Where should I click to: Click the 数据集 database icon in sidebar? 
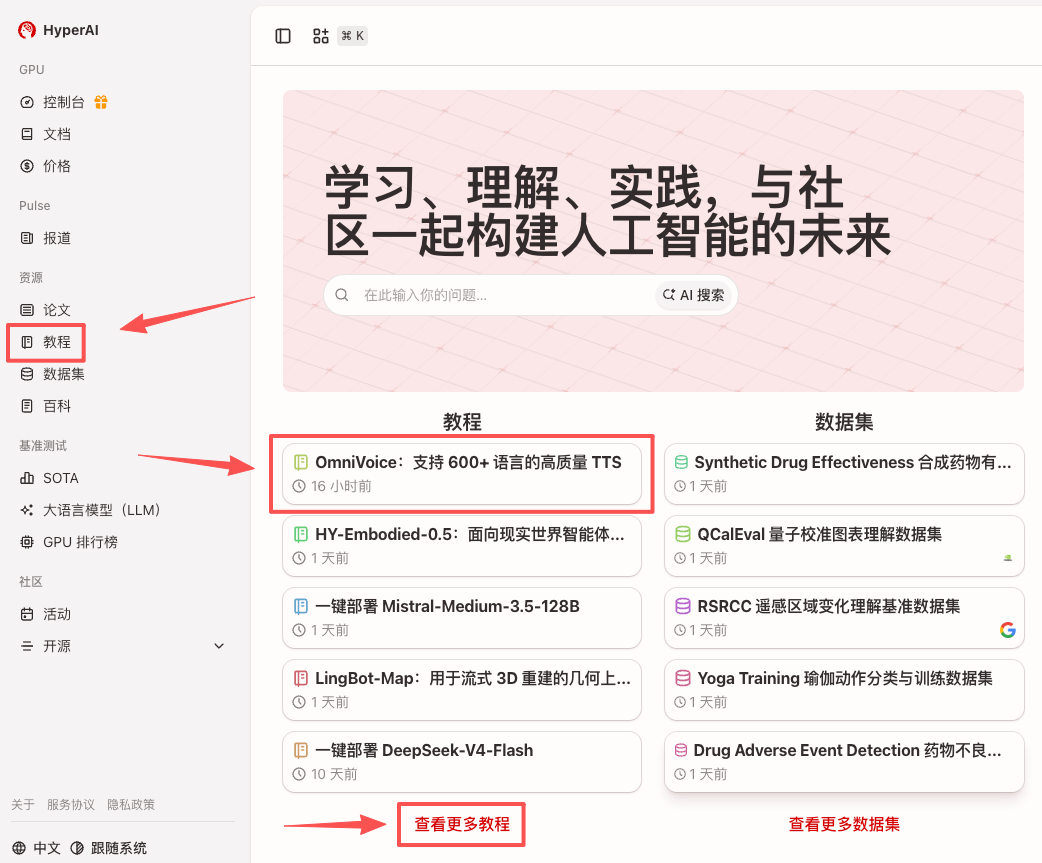coord(27,374)
